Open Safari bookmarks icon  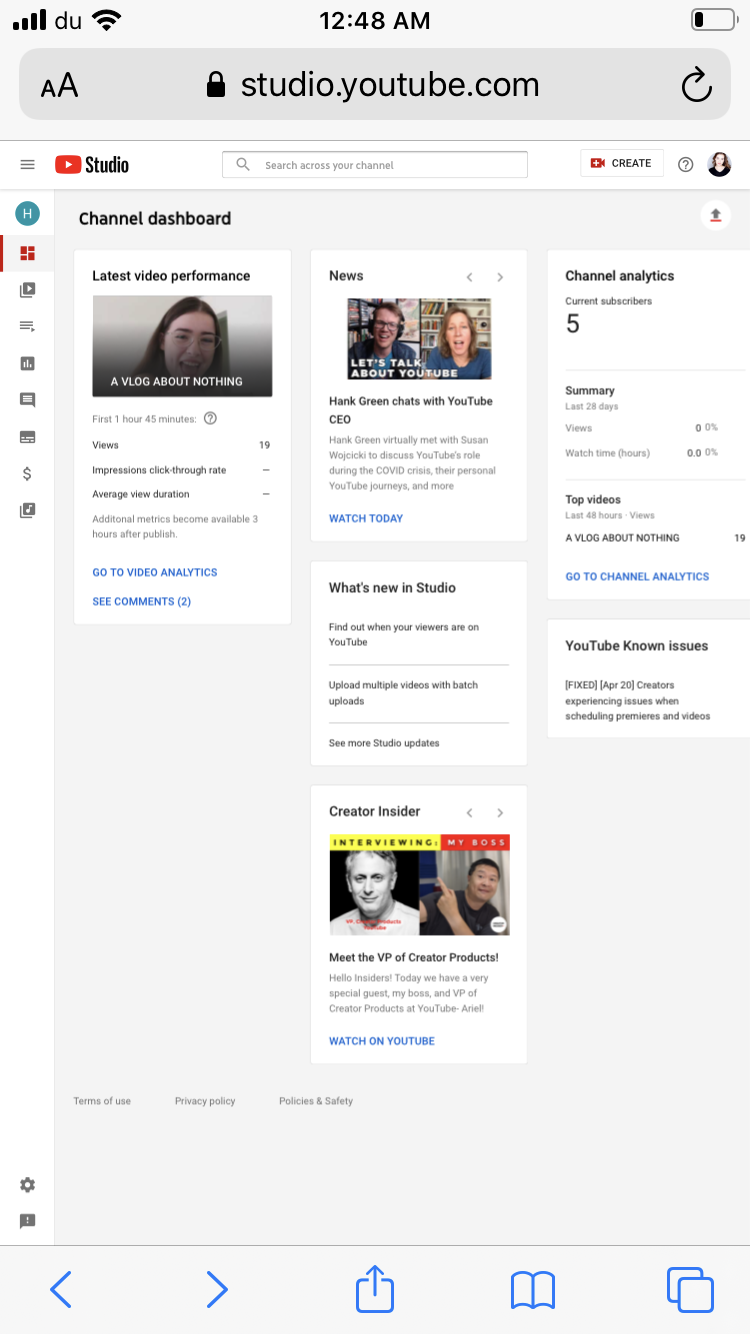coord(532,1290)
